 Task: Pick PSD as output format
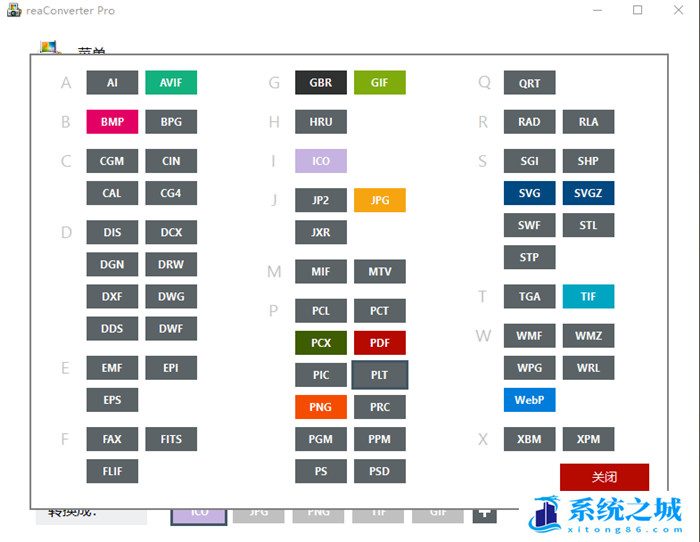click(379, 472)
